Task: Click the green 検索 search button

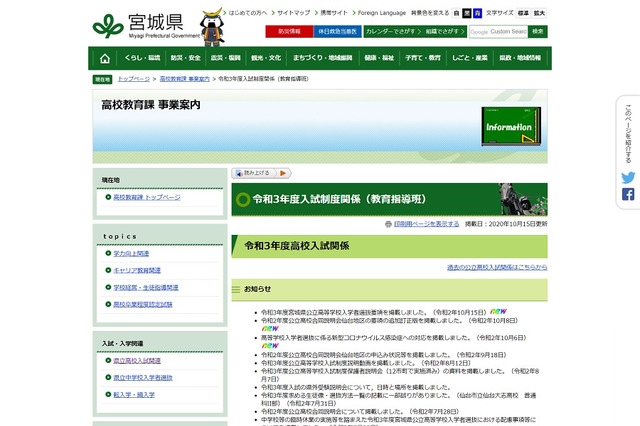Action: [x=538, y=31]
